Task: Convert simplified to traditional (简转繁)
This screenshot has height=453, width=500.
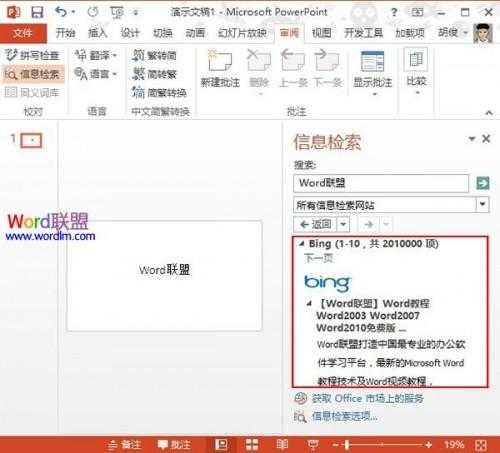Action: pyautogui.click(x=154, y=74)
